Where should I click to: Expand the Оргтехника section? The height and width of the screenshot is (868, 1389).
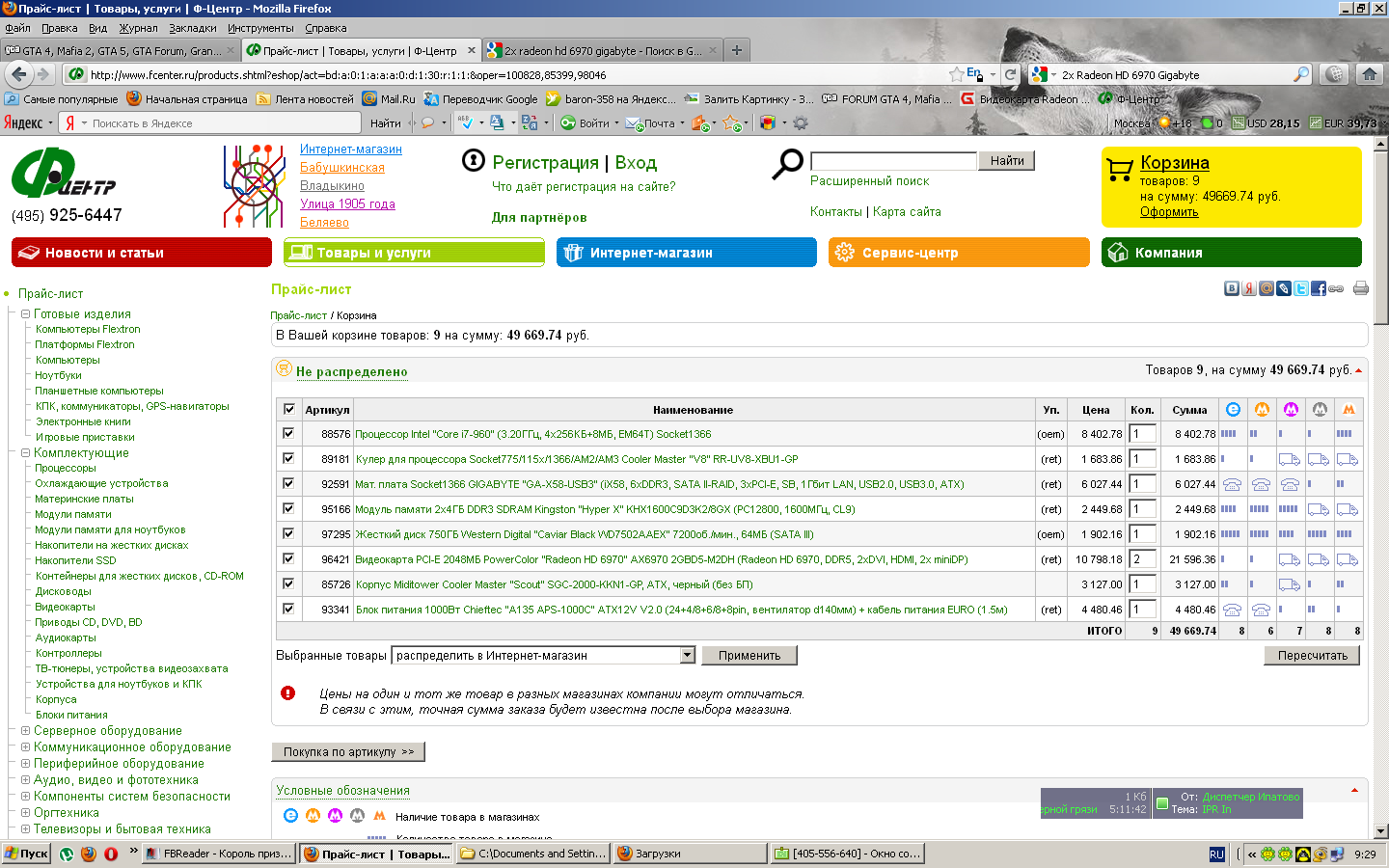pyautogui.click(x=26, y=812)
